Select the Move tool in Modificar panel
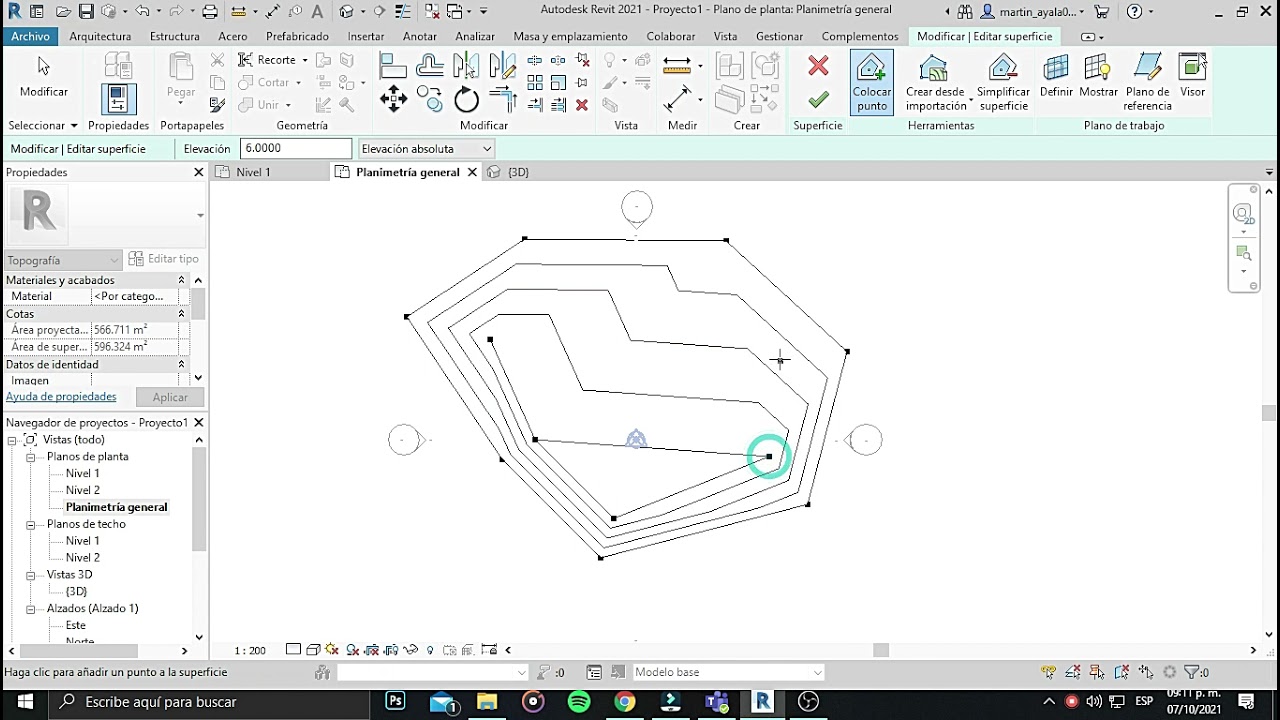The height and width of the screenshot is (720, 1280). tap(393, 98)
